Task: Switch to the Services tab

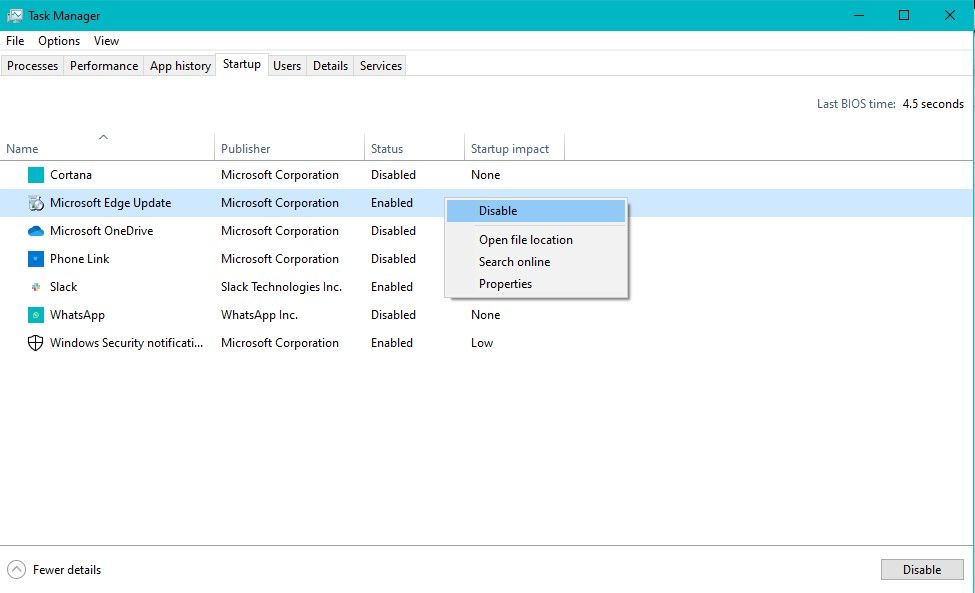Action: pyautogui.click(x=380, y=66)
